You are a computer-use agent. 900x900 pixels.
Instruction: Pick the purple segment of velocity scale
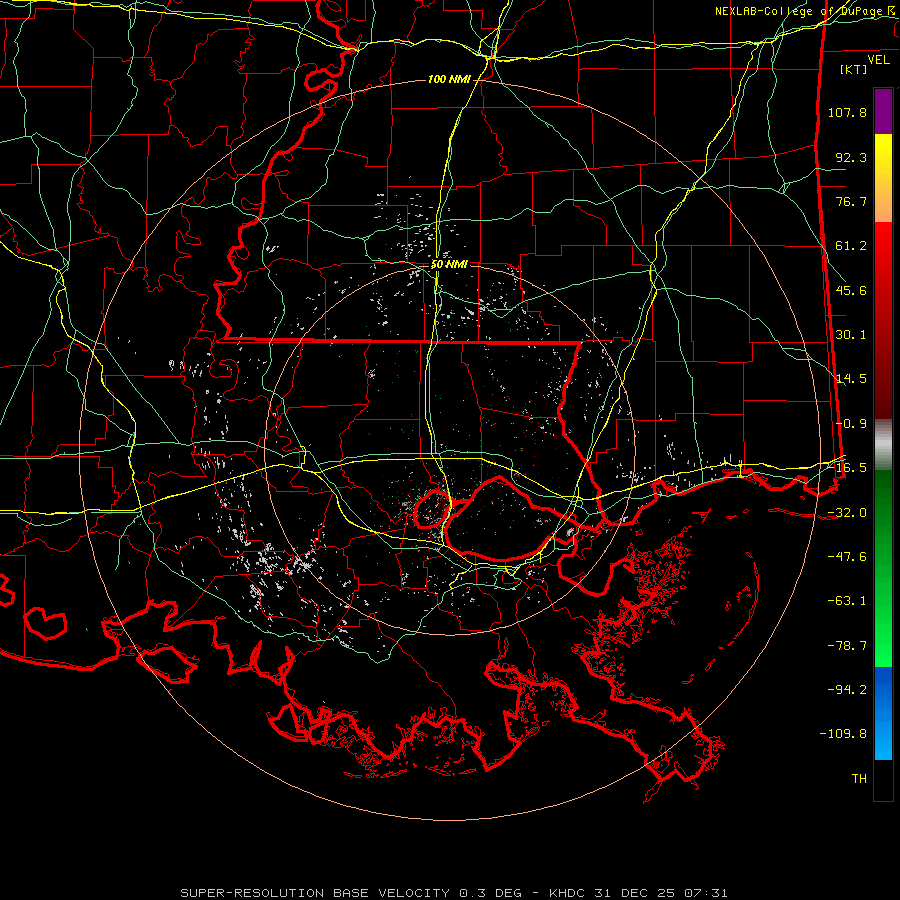tap(883, 111)
